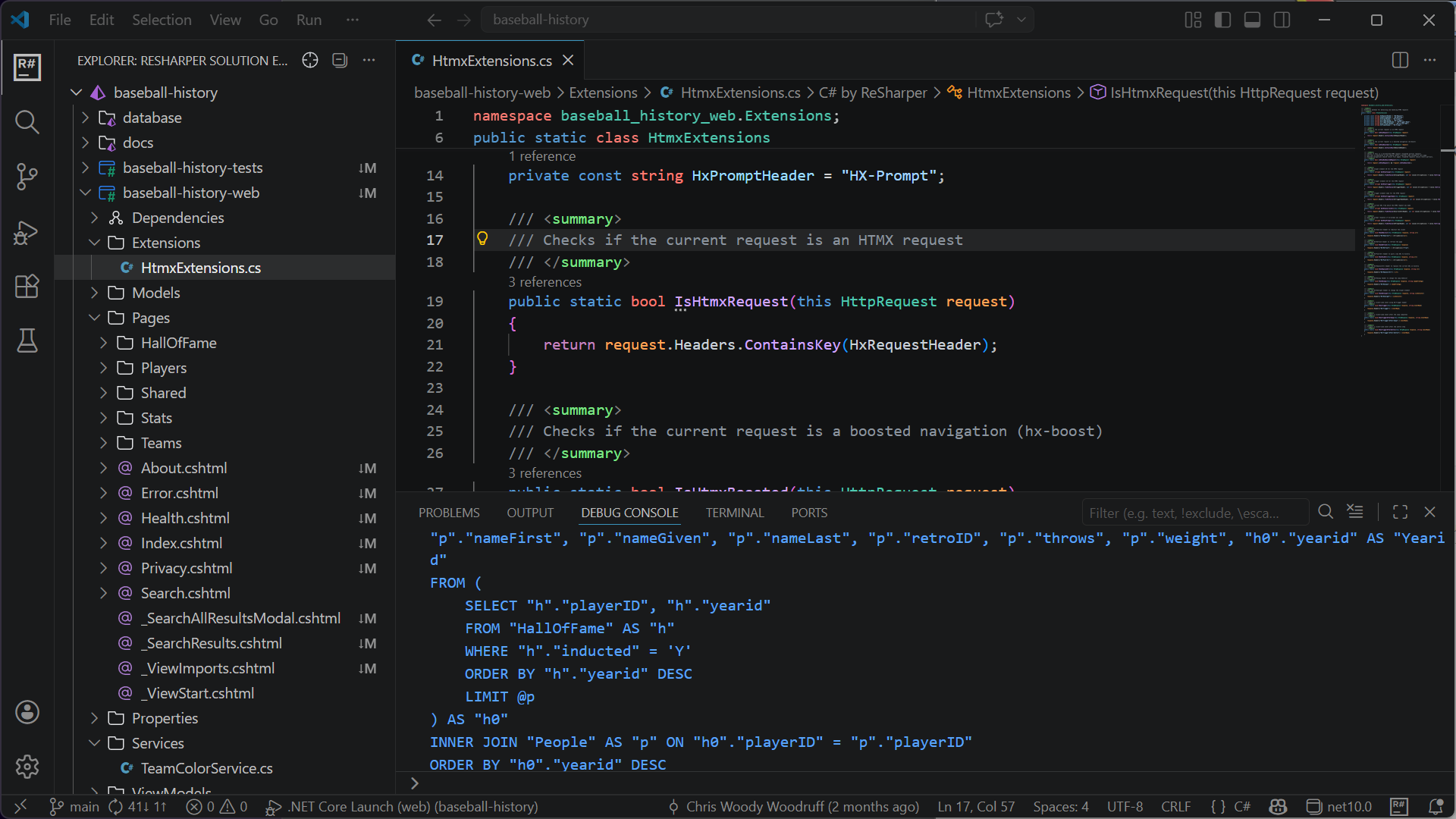Toggle the bottom panel visibility

coord(1252,20)
